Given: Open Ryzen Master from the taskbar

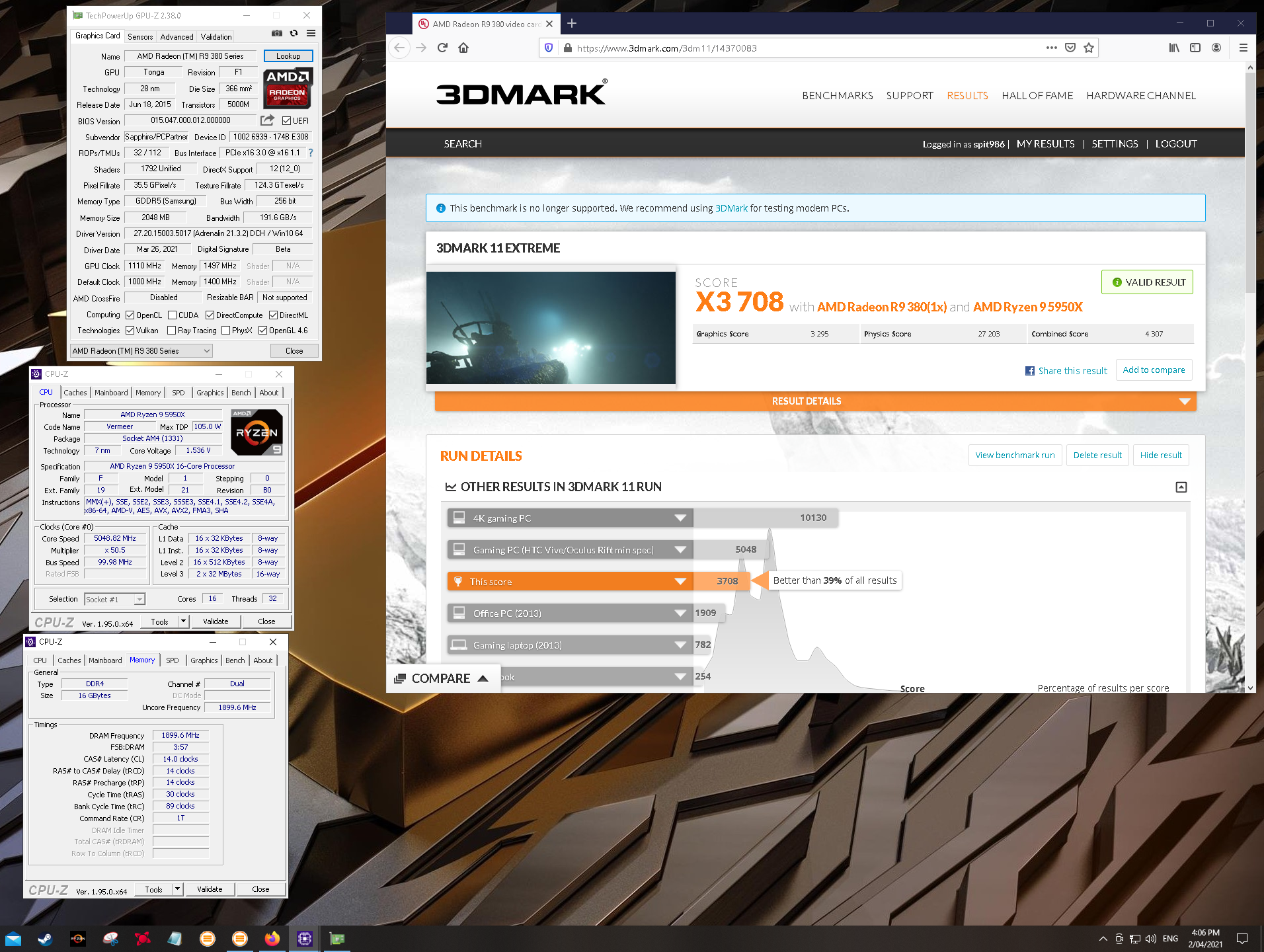Looking at the screenshot, I should click(x=77, y=938).
